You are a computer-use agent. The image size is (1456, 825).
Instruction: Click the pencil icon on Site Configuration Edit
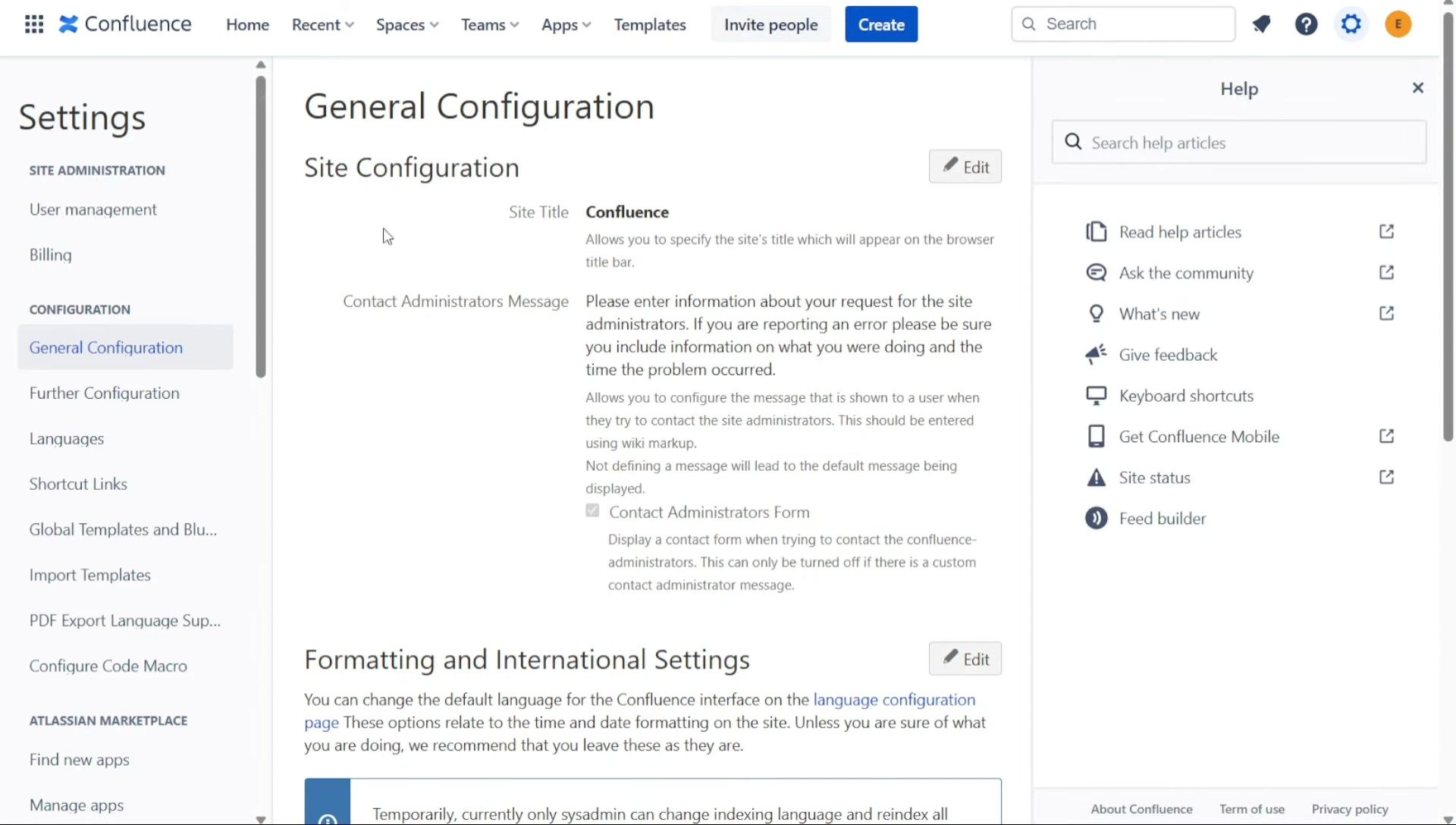[950, 165]
